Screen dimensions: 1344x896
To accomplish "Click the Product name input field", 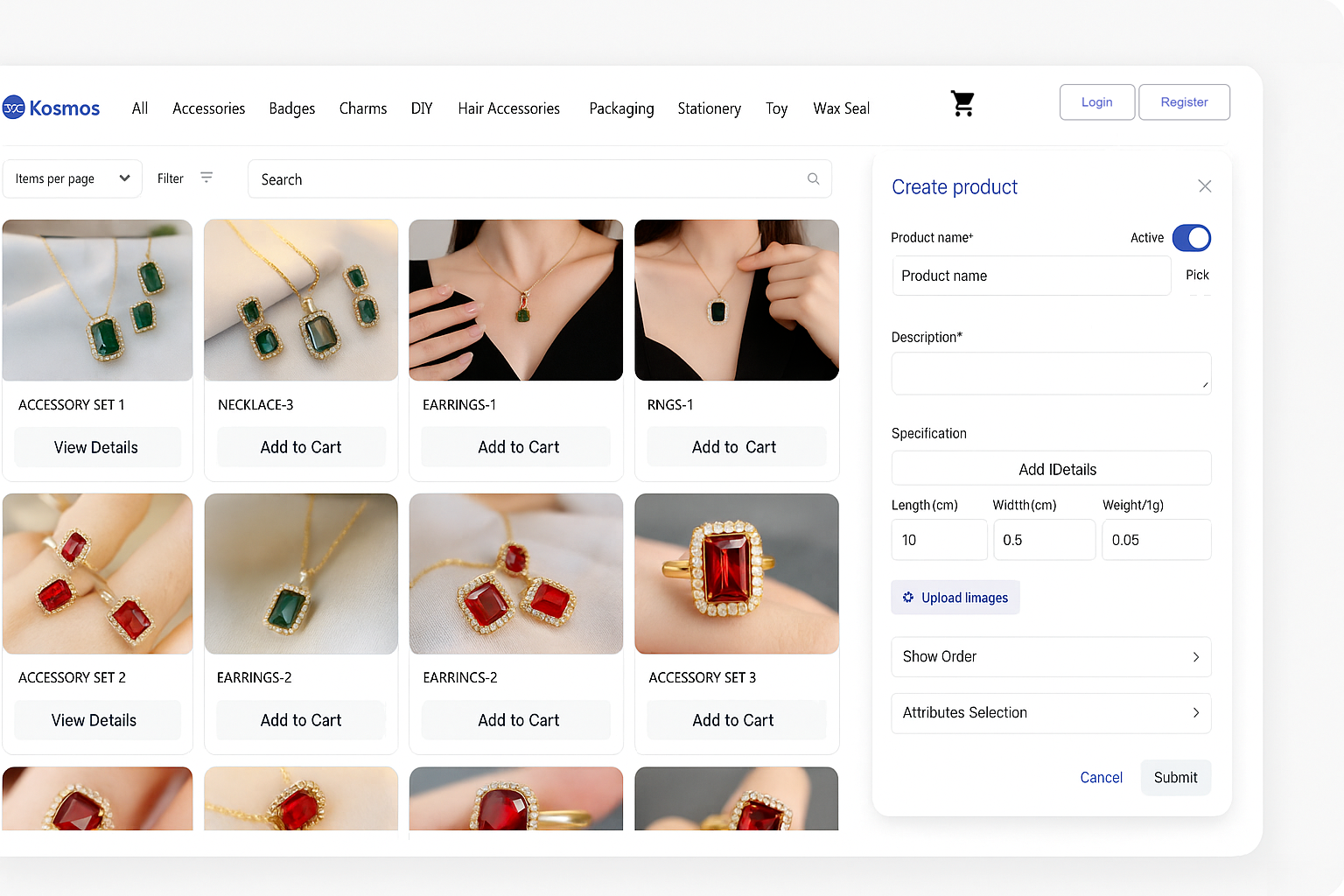I will coord(1031,276).
